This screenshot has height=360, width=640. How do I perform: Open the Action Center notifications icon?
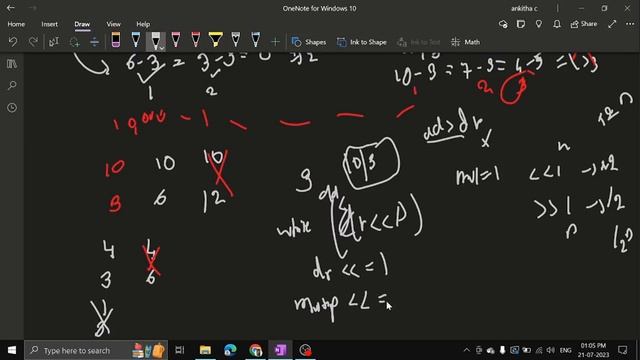coord(622,350)
